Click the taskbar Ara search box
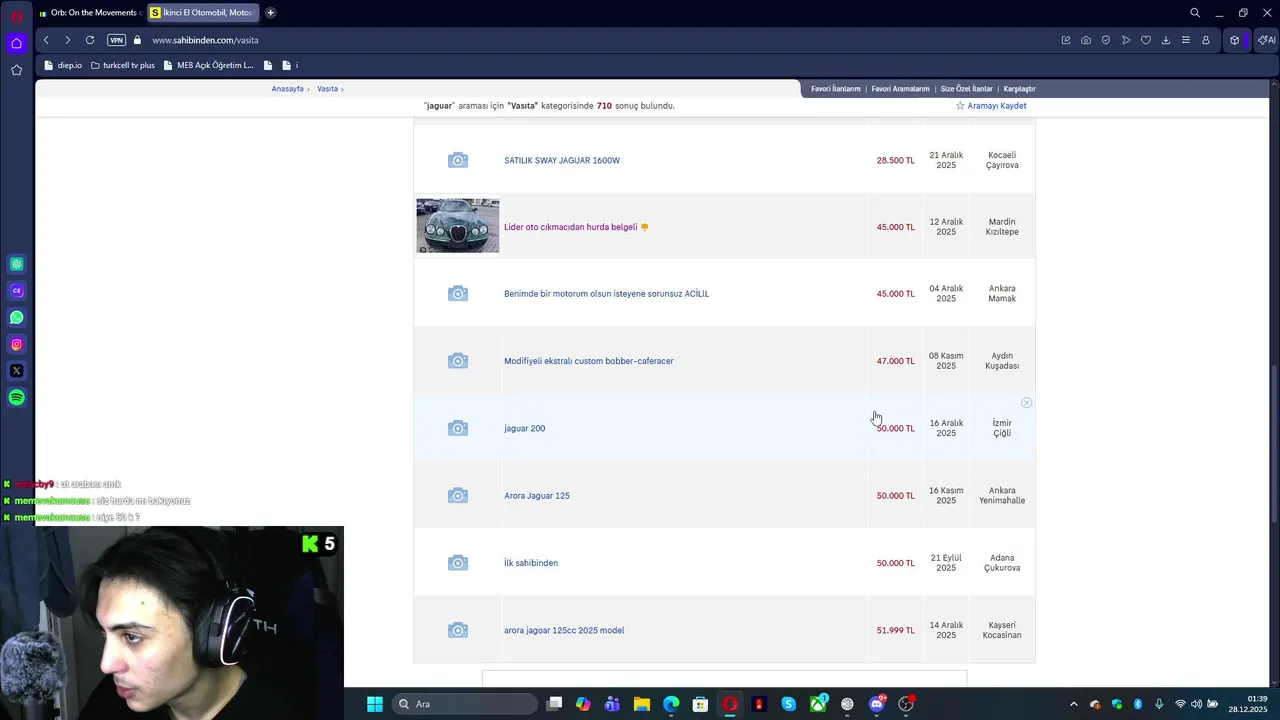This screenshot has height=720, width=1280. (464, 704)
